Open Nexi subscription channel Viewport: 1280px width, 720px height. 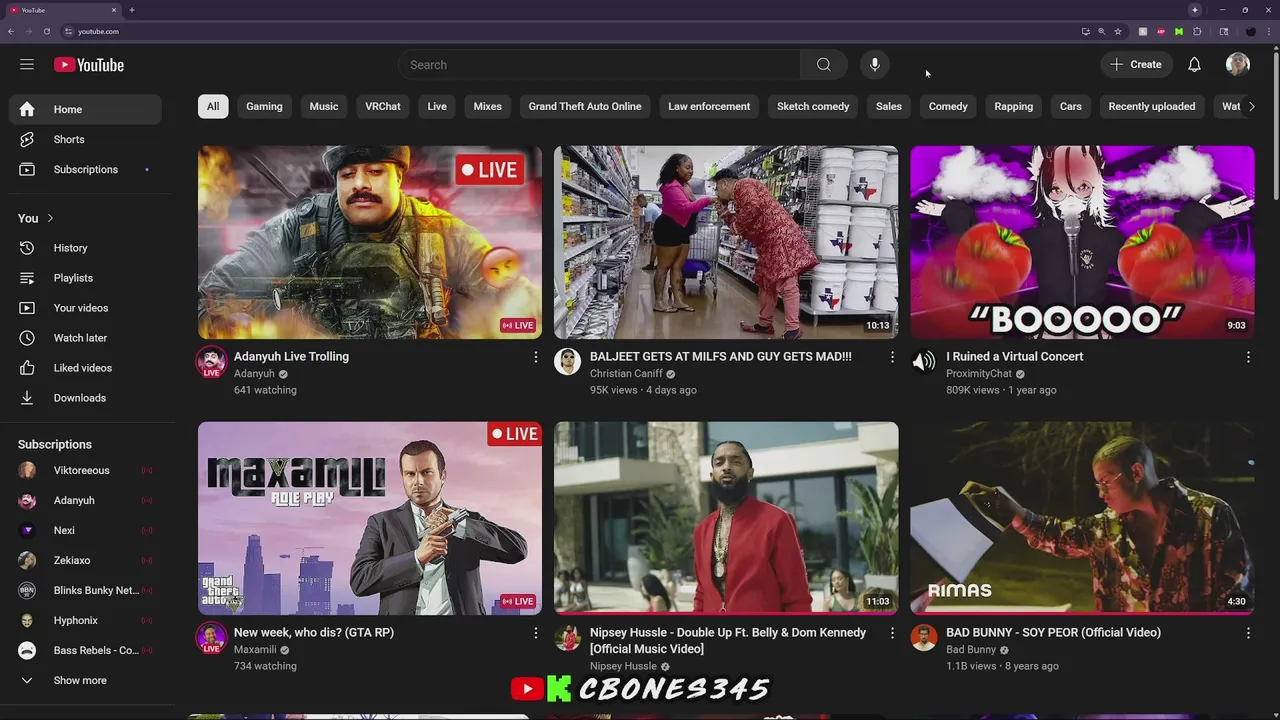pyautogui.click(x=85, y=530)
